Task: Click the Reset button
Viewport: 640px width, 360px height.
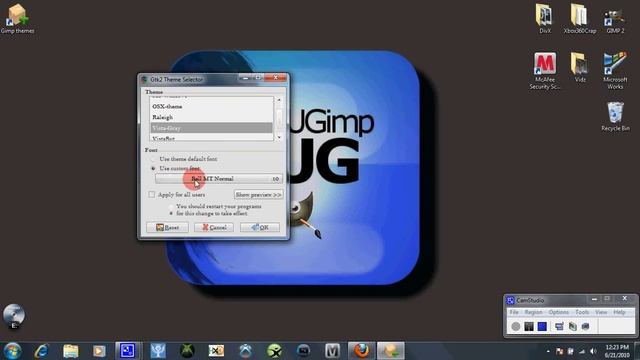Action: coord(167,227)
